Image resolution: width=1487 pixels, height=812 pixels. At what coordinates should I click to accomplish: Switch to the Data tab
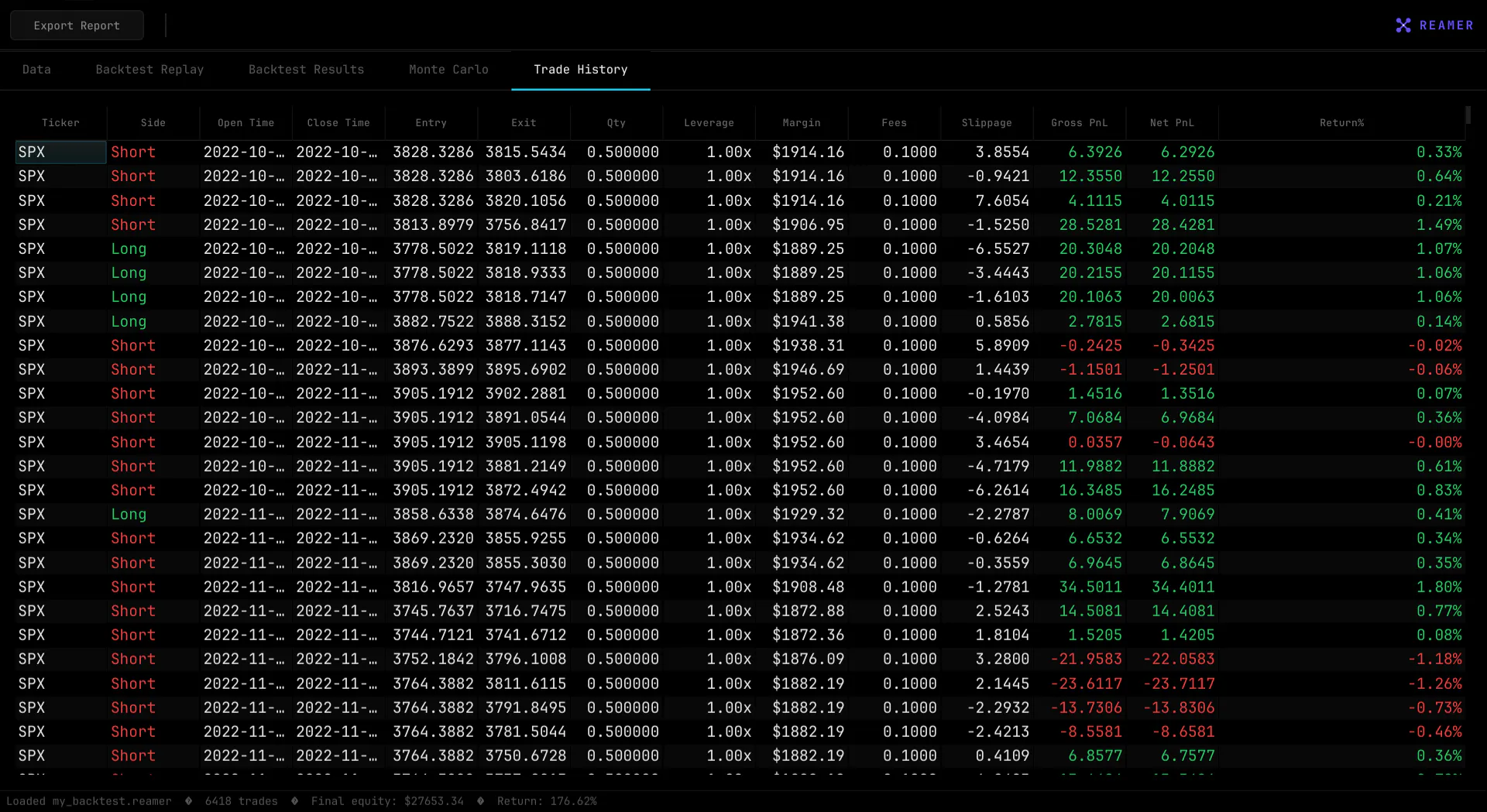[x=36, y=70]
